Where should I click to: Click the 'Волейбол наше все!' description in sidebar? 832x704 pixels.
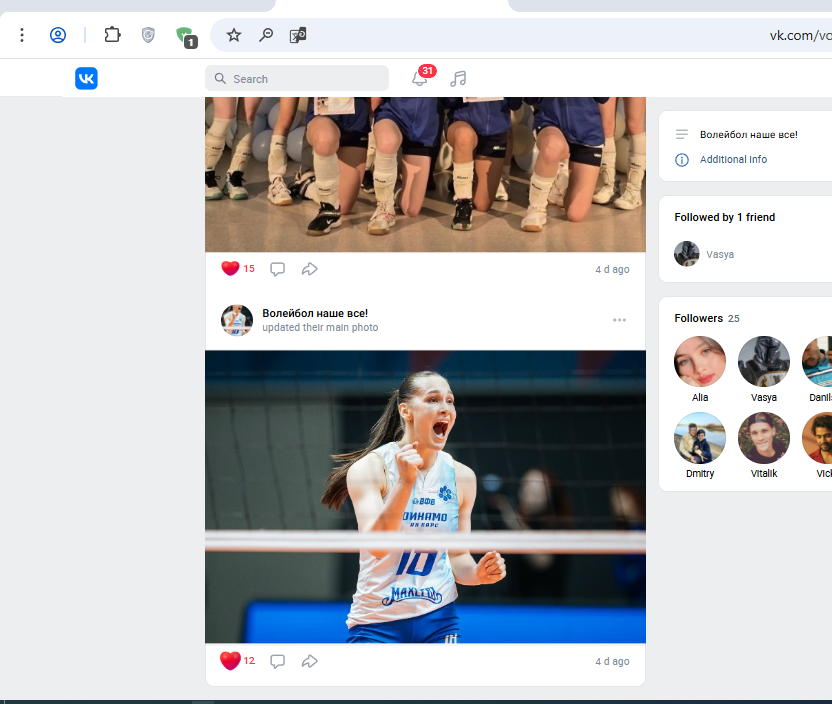click(748, 134)
